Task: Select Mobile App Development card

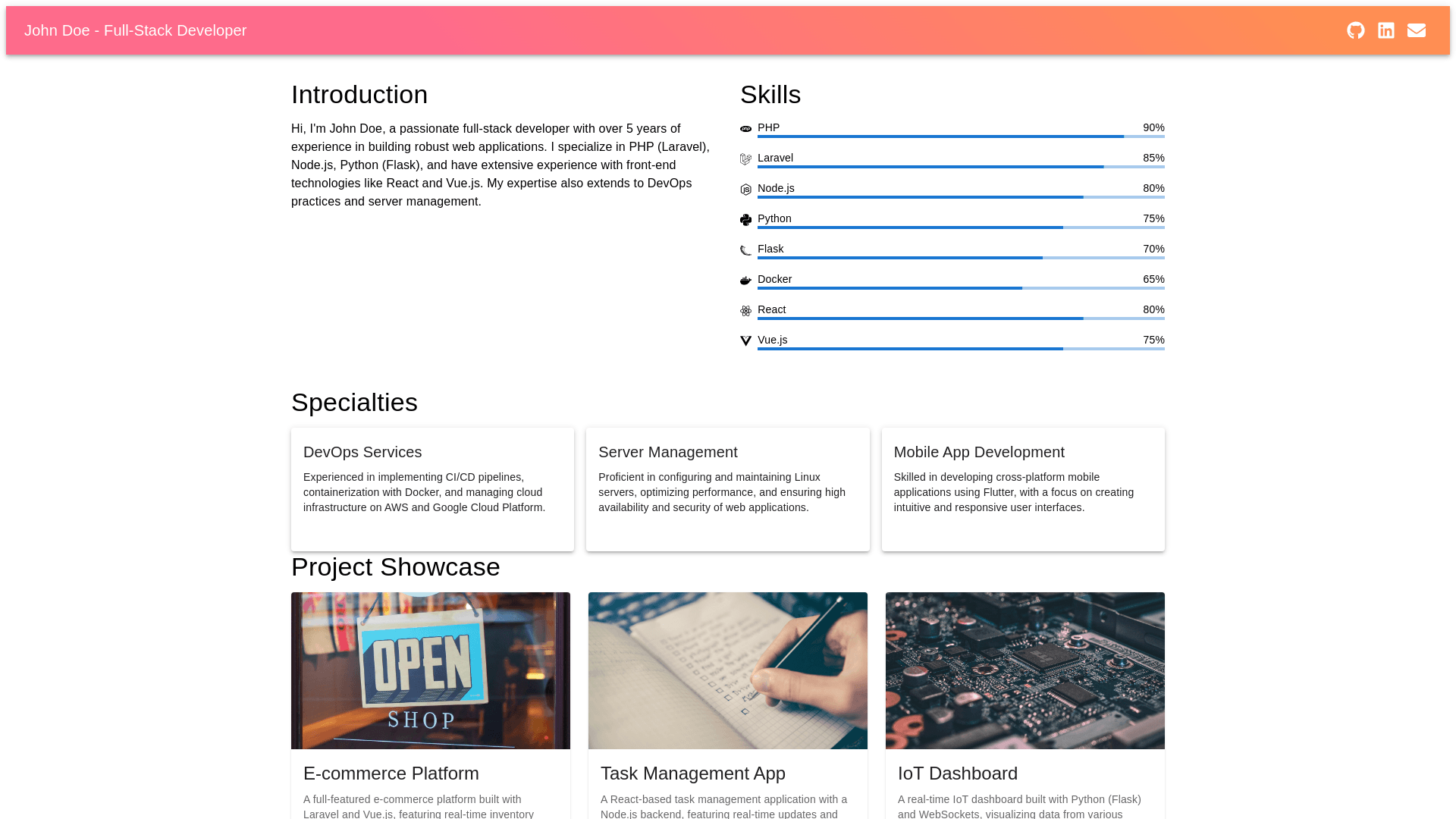Action: click(x=1023, y=489)
